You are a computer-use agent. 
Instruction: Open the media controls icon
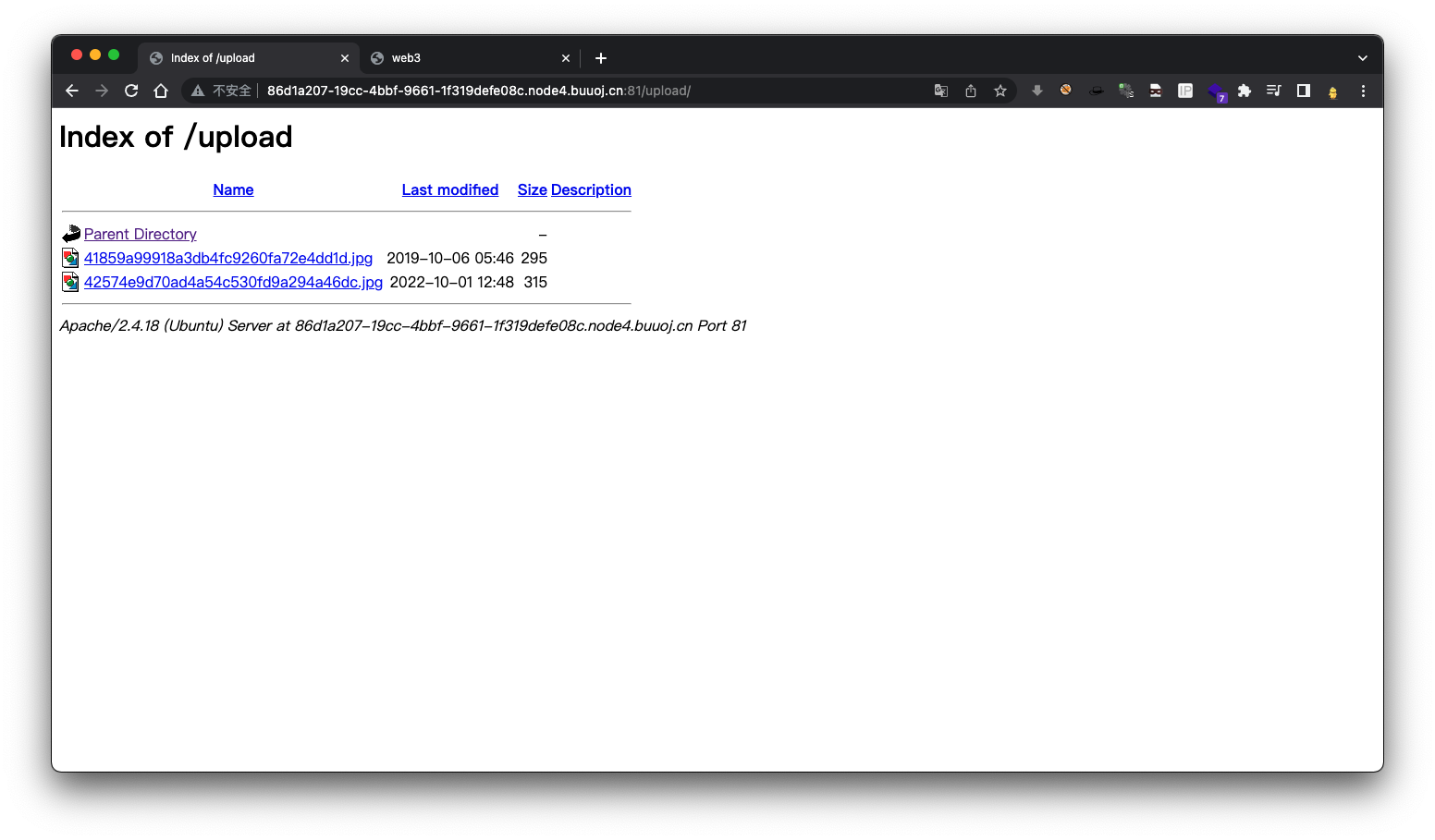coord(1274,91)
